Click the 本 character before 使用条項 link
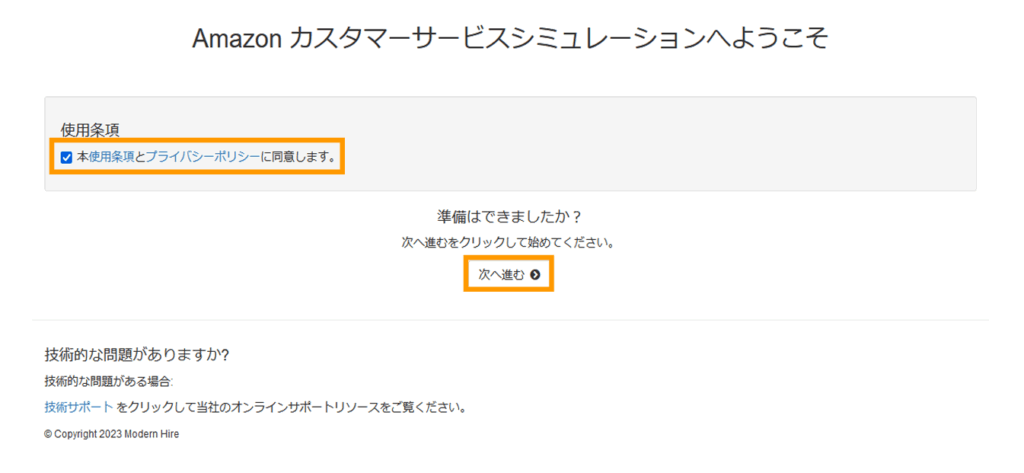 click(x=82, y=157)
